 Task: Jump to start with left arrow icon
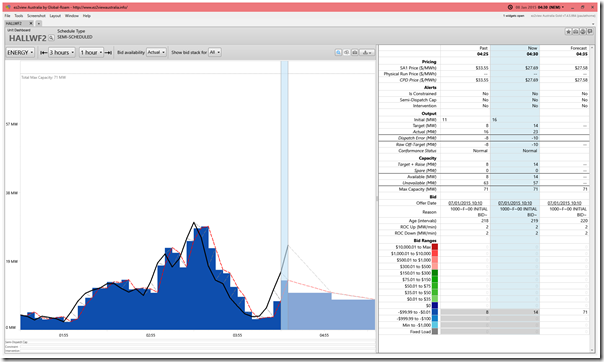[44, 52]
